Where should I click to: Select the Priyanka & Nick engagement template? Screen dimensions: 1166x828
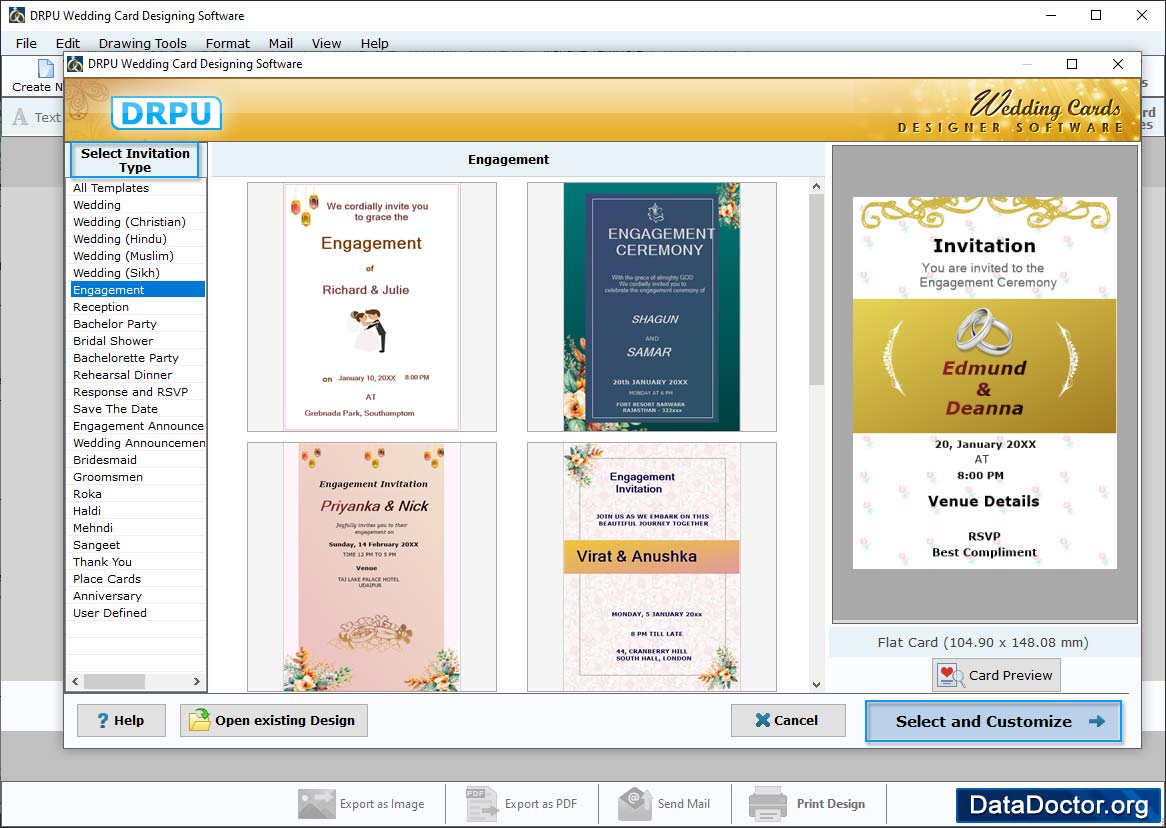coord(372,567)
